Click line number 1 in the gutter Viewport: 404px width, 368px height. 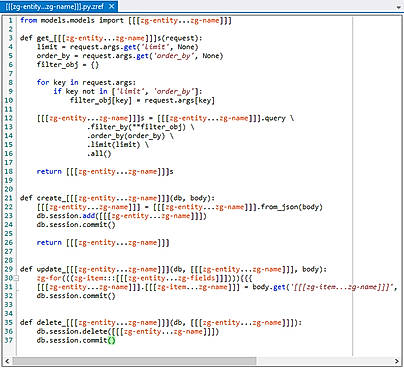click(x=11, y=21)
